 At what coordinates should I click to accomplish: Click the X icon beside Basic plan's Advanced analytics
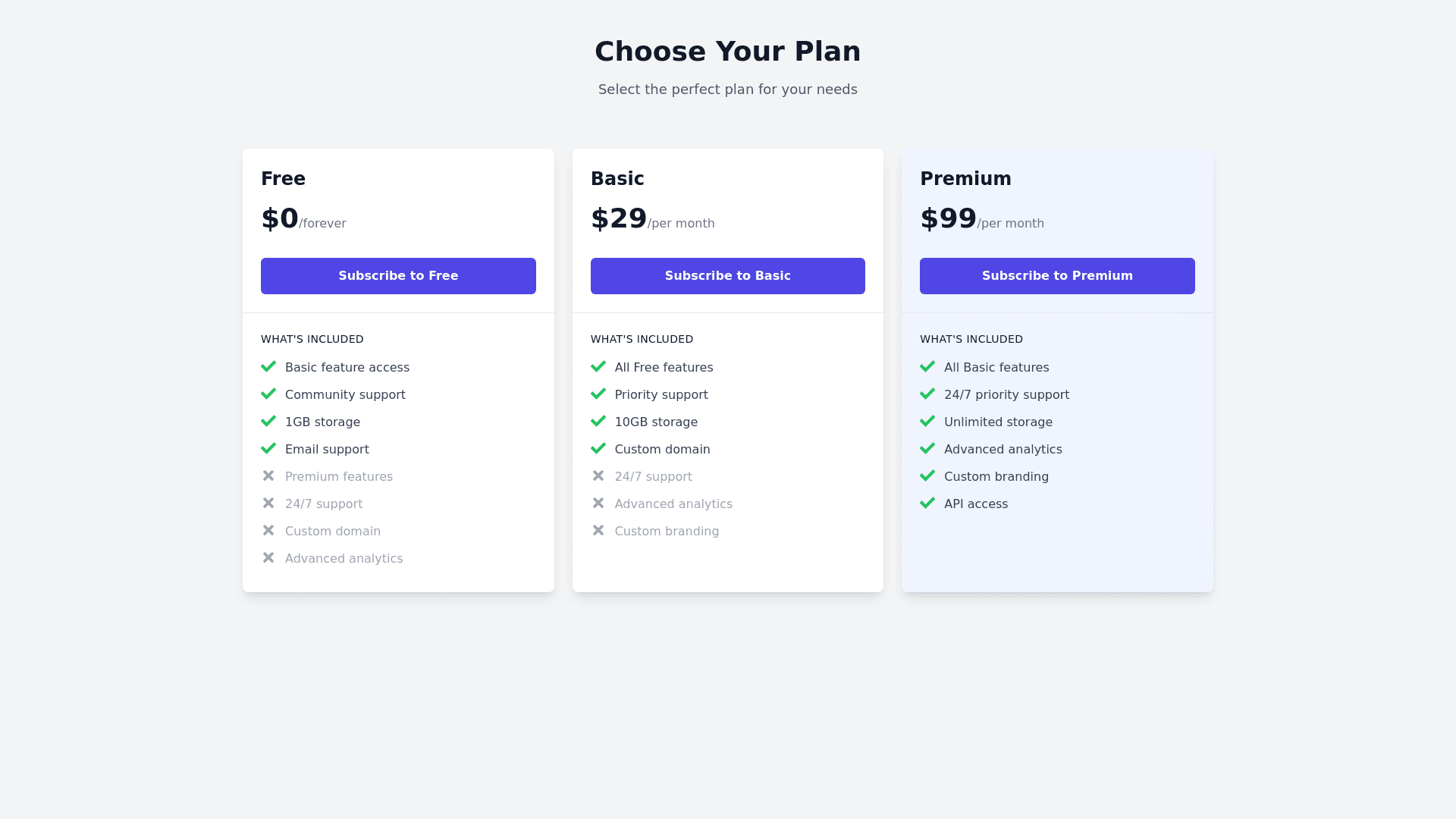(598, 504)
